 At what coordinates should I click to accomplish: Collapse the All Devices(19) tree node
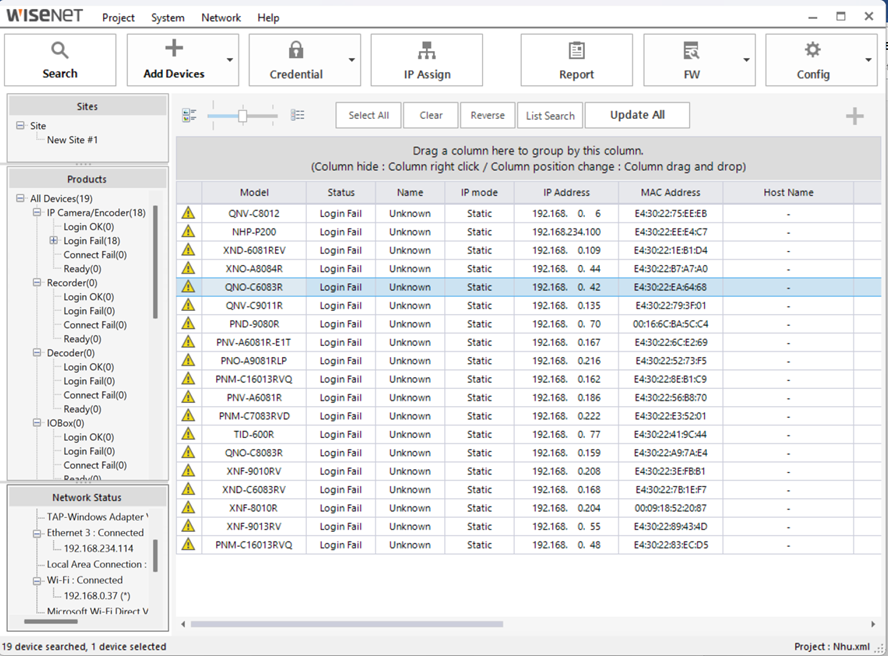click(21, 199)
